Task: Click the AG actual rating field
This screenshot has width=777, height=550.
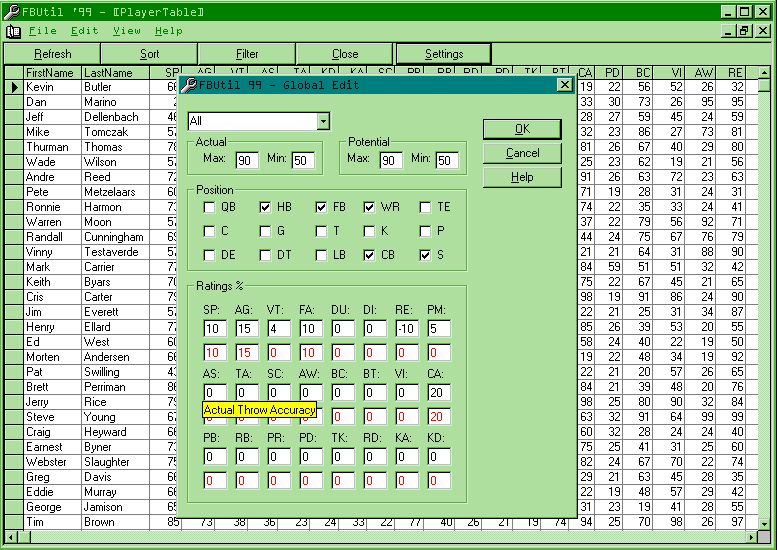Action: click(x=247, y=329)
